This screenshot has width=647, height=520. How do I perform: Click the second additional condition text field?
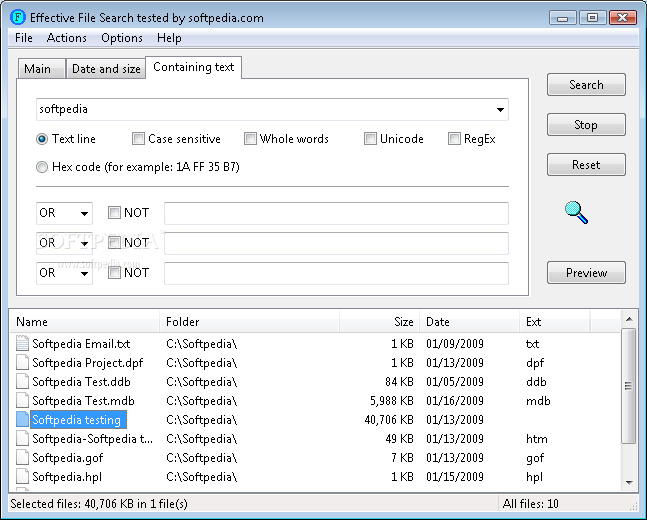point(336,243)
